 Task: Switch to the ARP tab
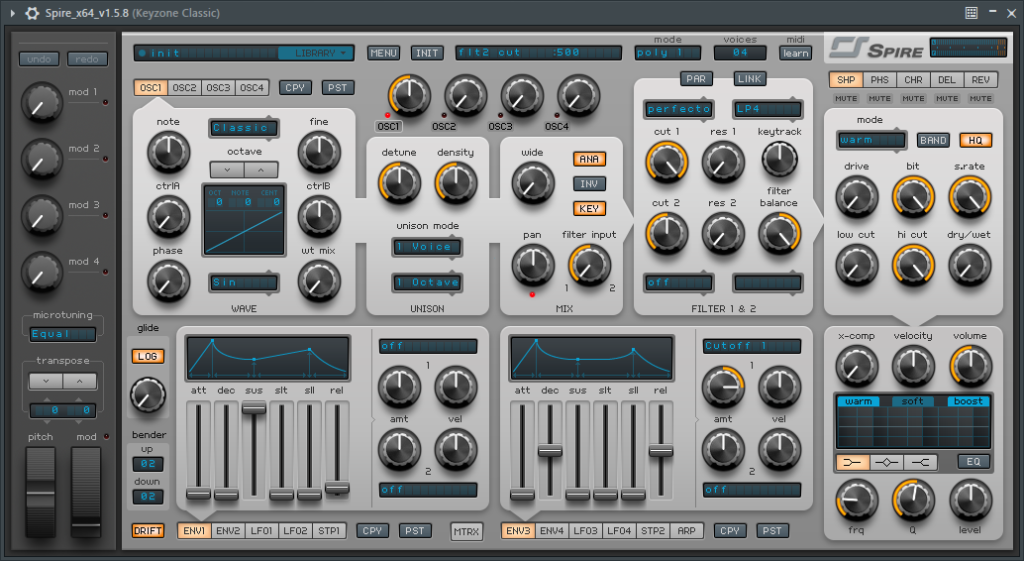(x=686, y=530)
